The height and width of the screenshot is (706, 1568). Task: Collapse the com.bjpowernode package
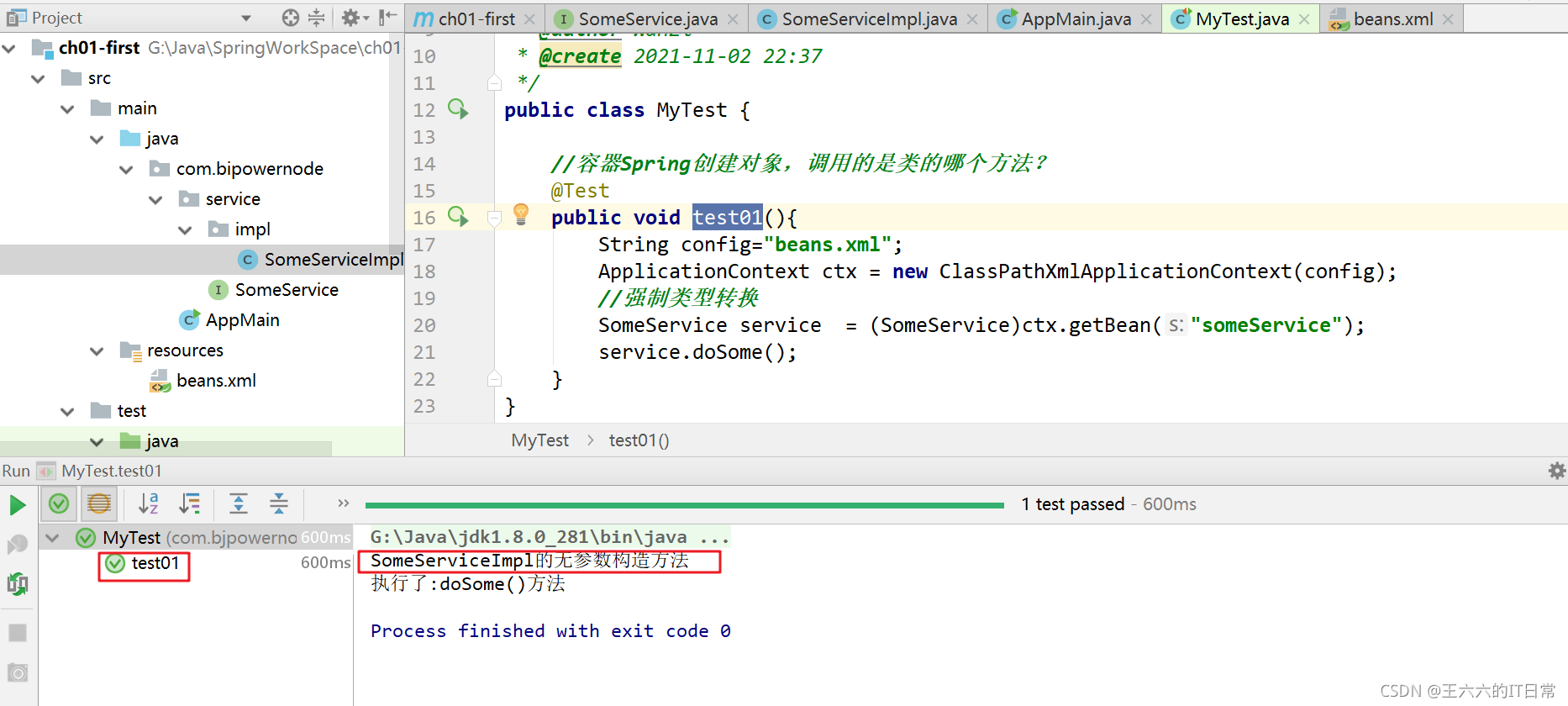click(126, 170)
